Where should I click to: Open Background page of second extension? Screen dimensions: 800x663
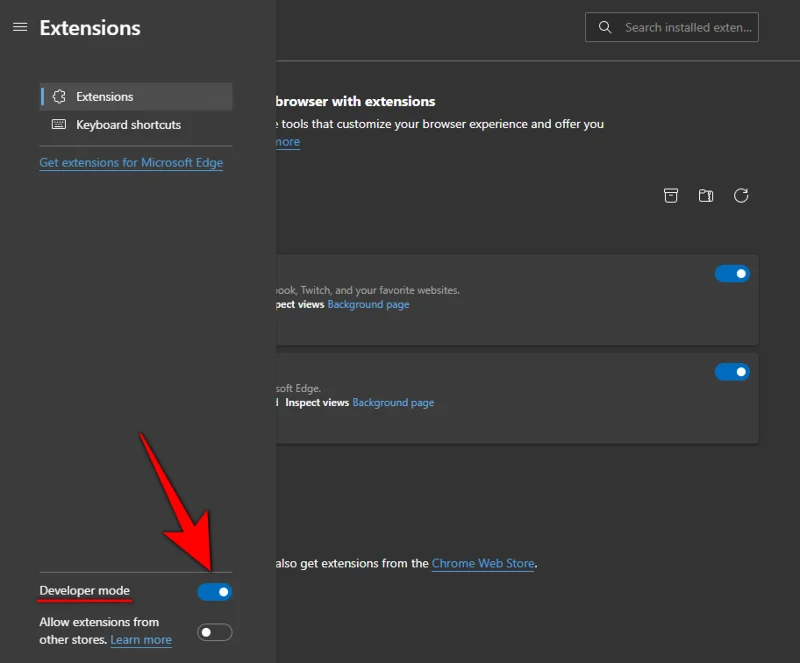click(x=393, y=403)
